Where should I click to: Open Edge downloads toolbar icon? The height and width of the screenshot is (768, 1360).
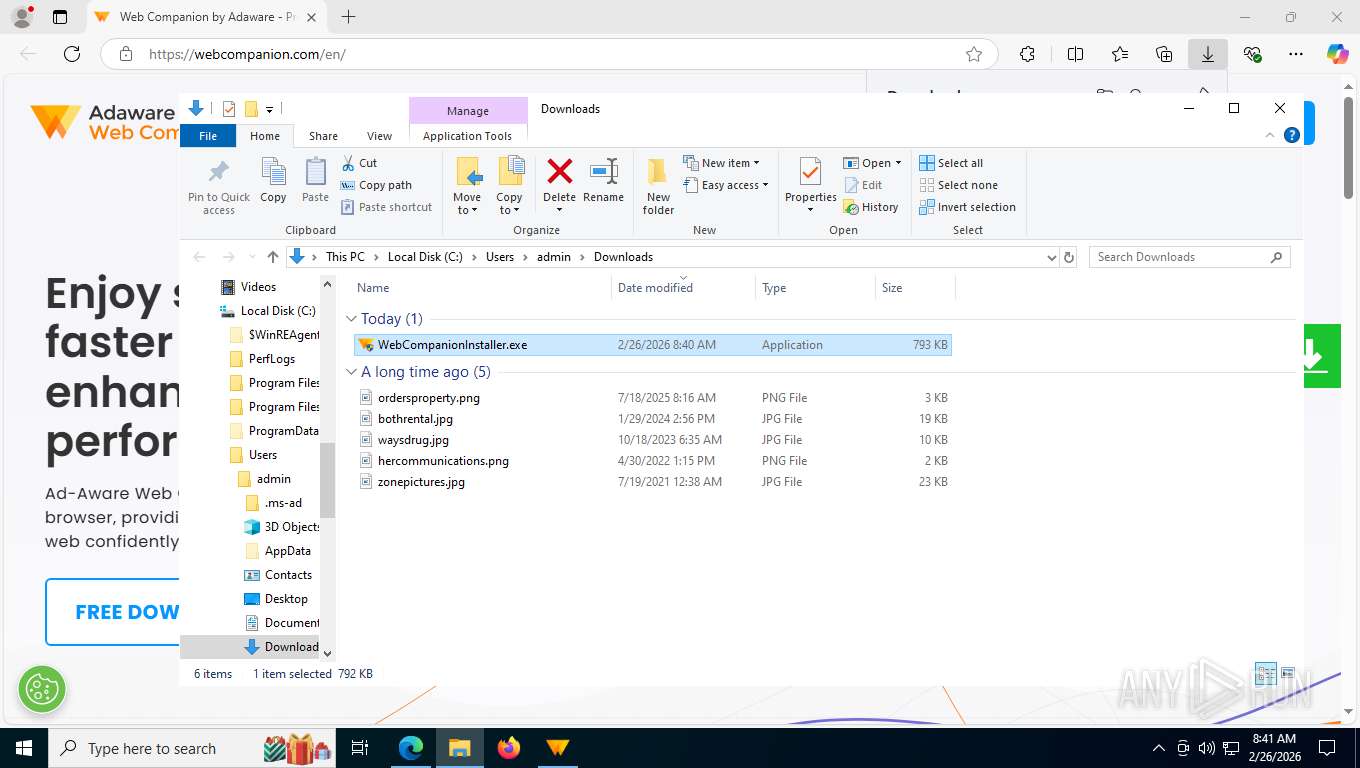pos(1207,54)
